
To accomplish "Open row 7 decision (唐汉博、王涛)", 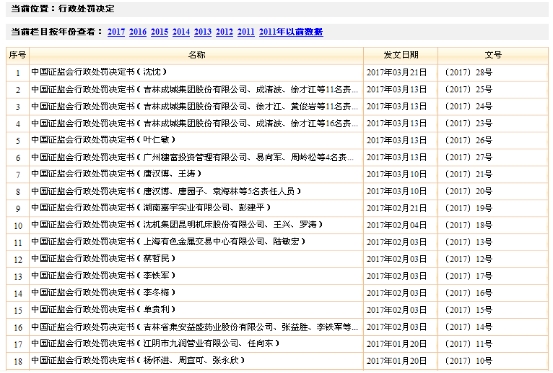I will point(117,174).
